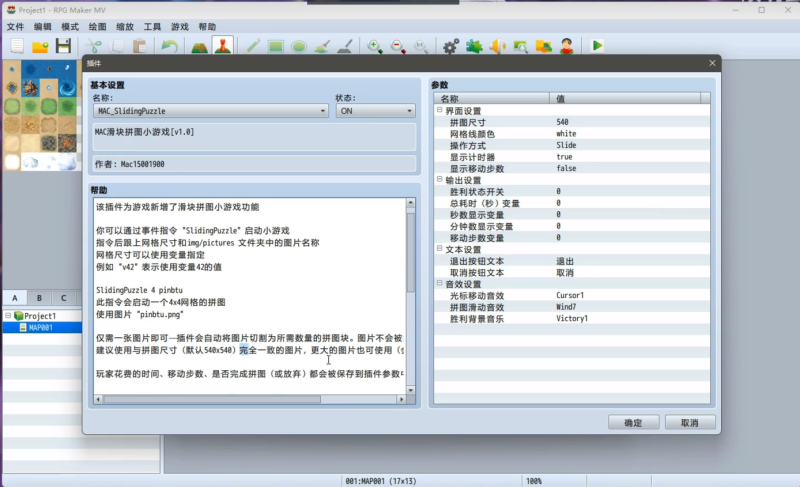Open the Sound Test speaker icon
The height and width of the screenshot is (487, 800).
coord(497,46)
